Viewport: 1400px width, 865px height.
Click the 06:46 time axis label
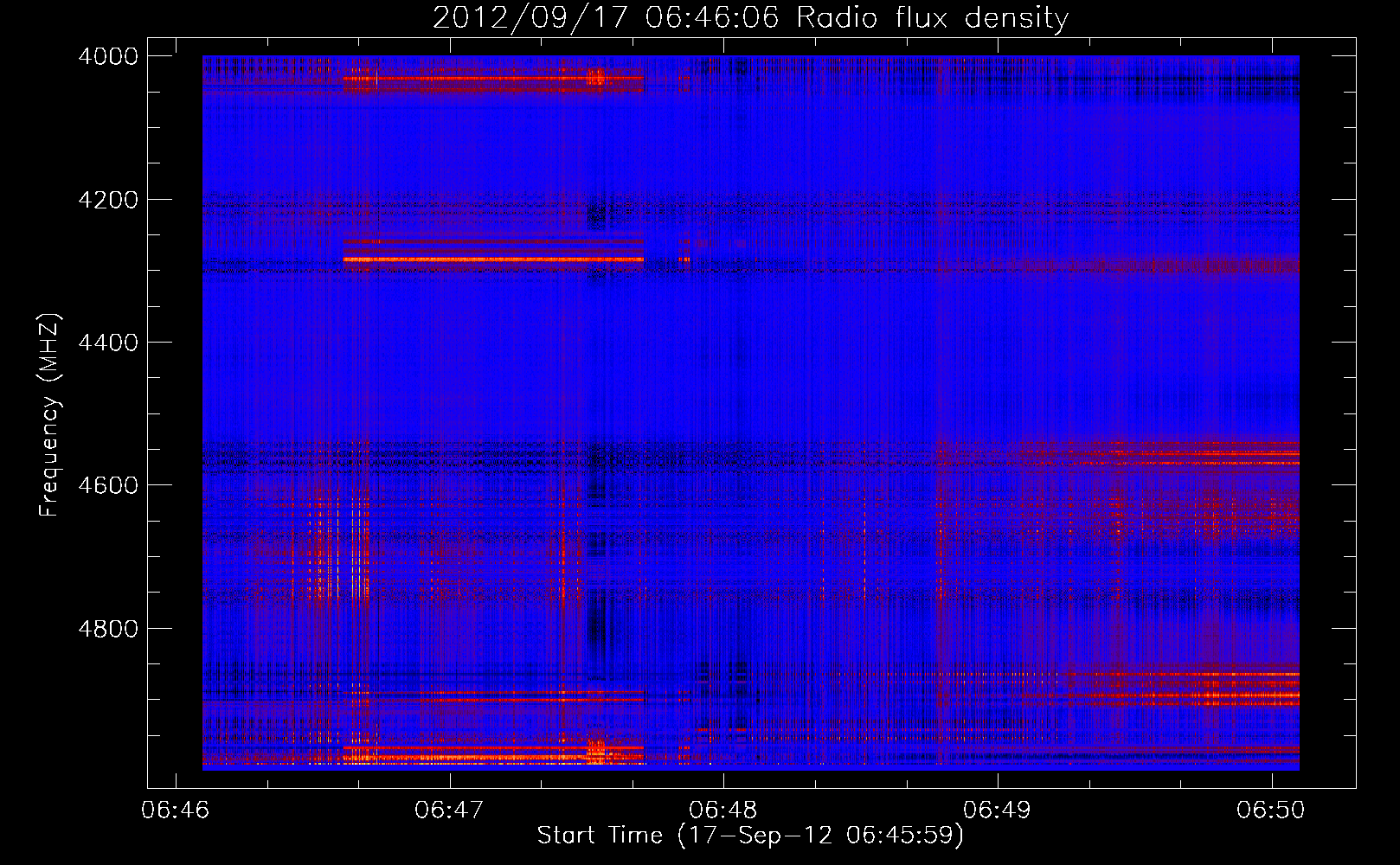176,810
